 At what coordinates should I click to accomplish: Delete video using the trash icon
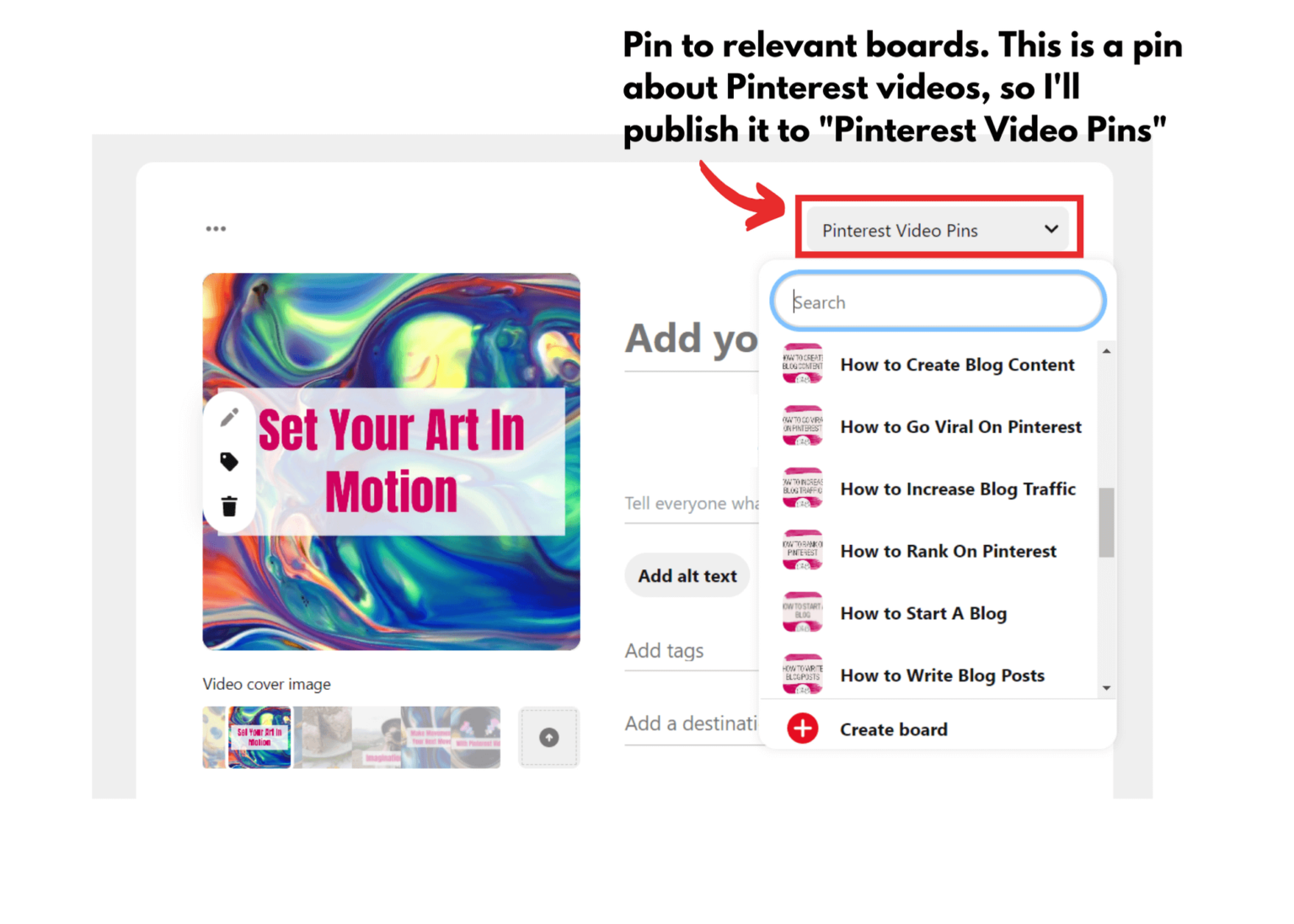coord(229,506)
